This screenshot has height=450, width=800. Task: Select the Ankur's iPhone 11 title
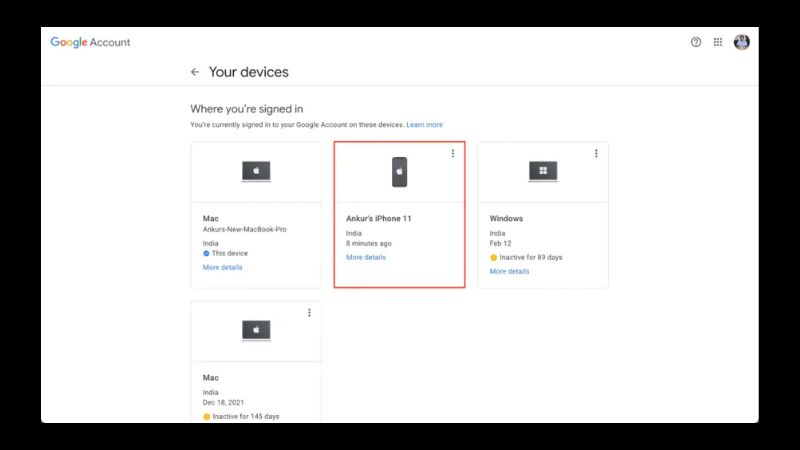pyautogui.click(x=379, y=218)
